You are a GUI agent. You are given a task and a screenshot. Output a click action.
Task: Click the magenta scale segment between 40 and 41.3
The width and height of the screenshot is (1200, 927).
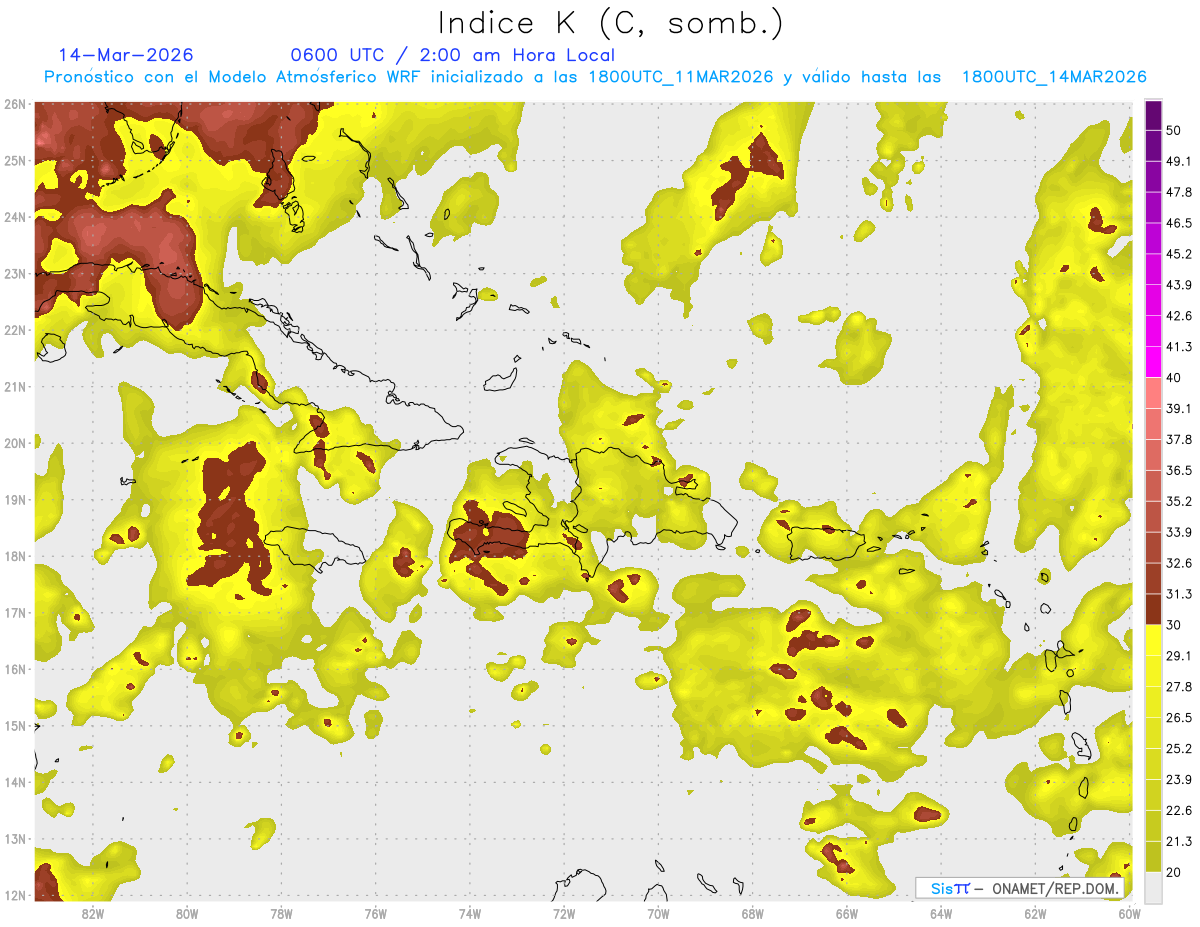click(x=1153, y=362)
